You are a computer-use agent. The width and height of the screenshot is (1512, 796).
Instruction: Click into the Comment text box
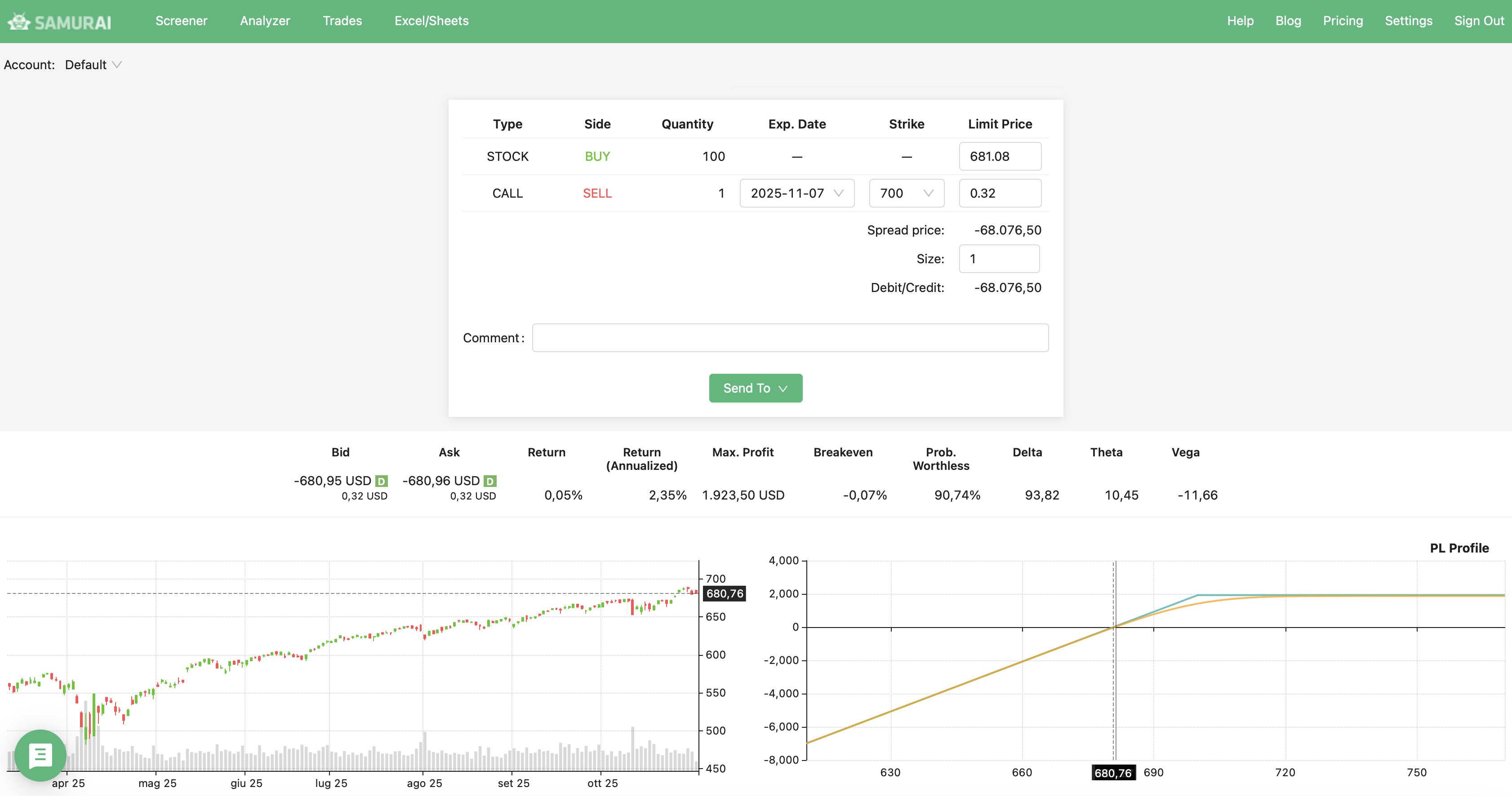click(789, 338)
